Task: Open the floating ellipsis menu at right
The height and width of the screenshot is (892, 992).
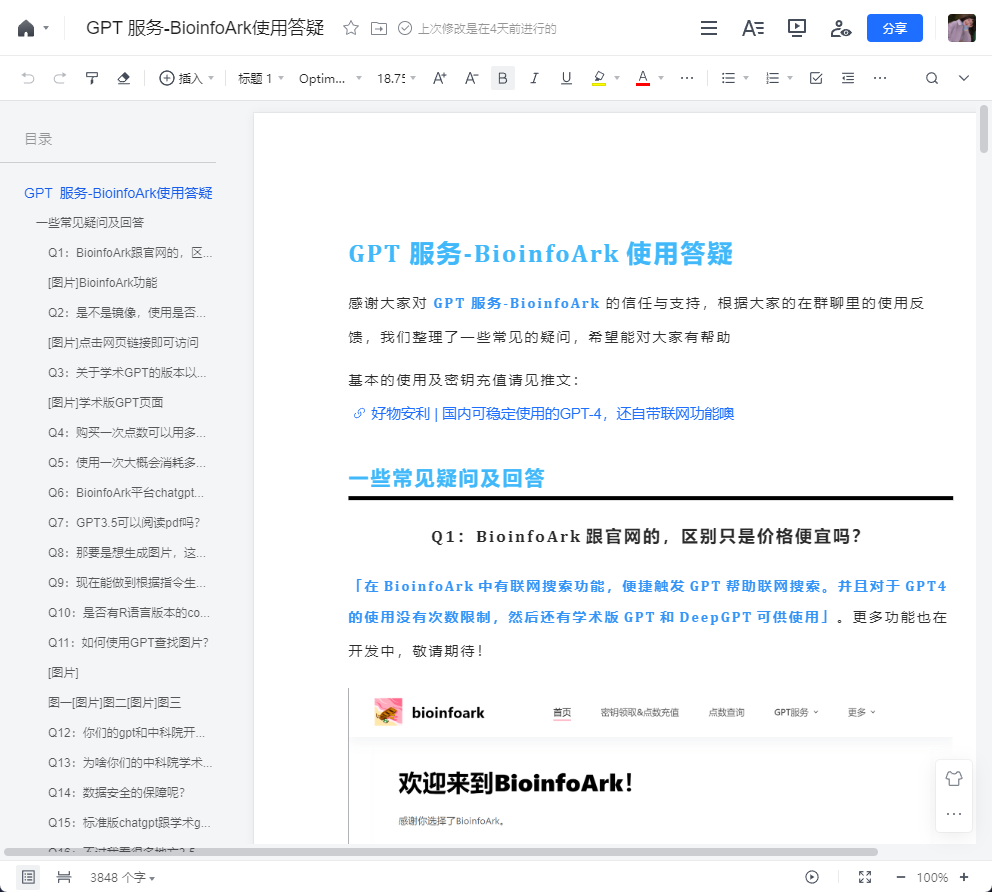Action: click(954, 814)
